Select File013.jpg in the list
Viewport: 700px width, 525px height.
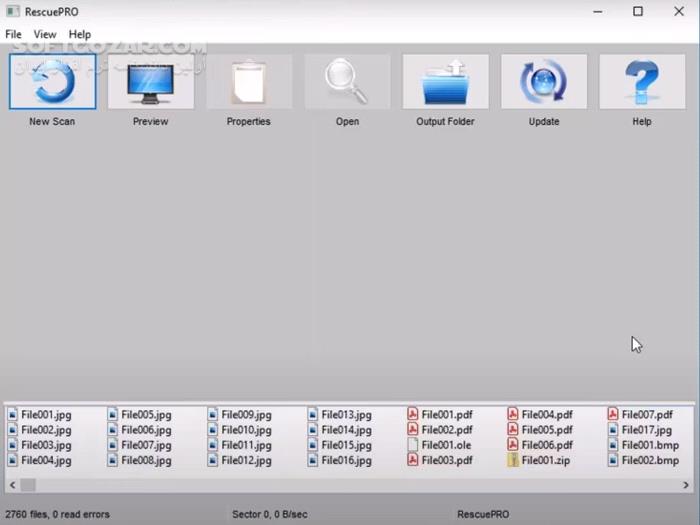point(340,415)
